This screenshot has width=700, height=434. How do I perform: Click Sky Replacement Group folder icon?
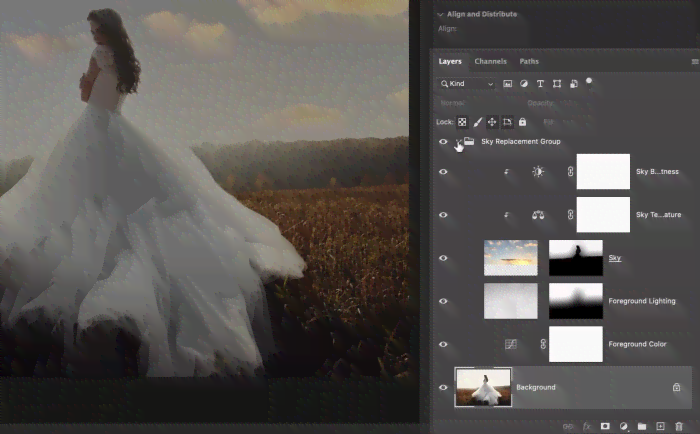point(469,141)
